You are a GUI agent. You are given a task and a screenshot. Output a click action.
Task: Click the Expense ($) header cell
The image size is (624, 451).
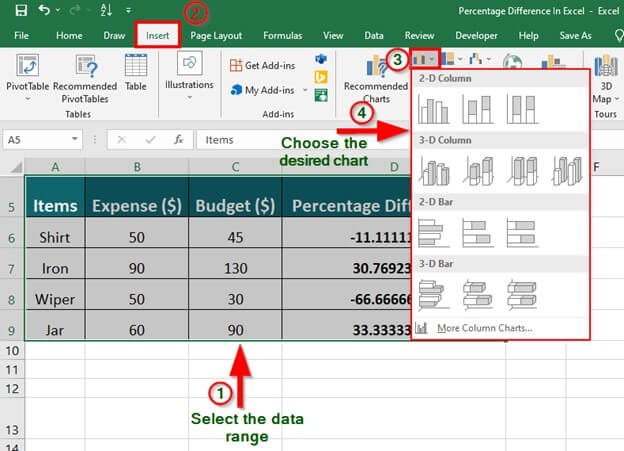click(x=137, y=197)
